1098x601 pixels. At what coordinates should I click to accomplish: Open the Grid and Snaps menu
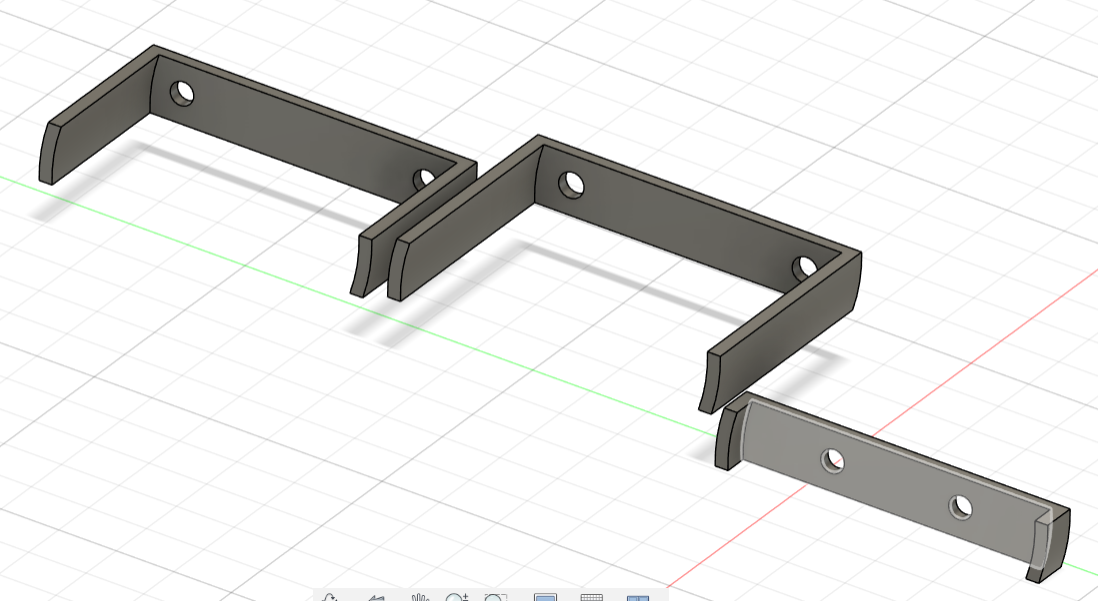[592, 597]
